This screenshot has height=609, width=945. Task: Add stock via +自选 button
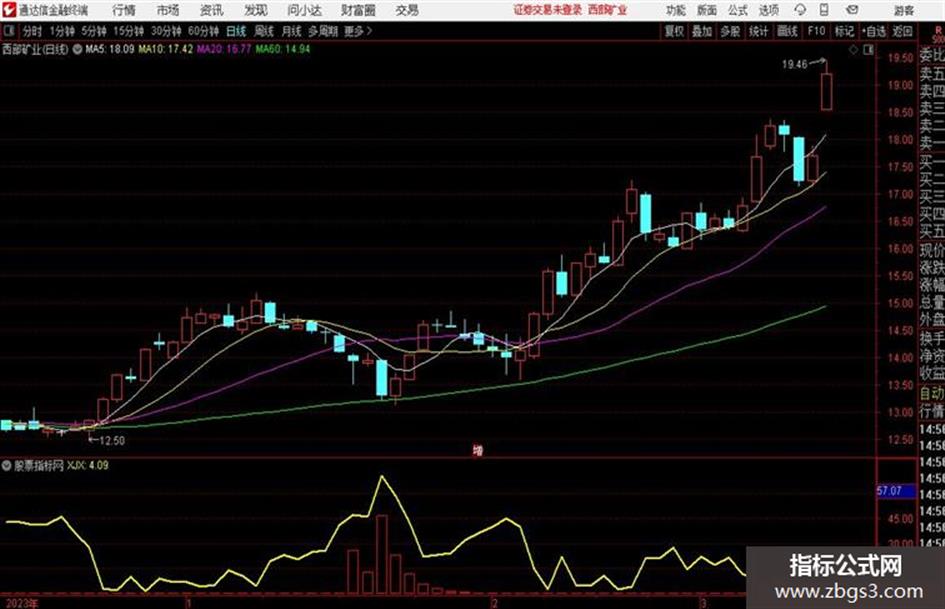click(x=874, y=31)
